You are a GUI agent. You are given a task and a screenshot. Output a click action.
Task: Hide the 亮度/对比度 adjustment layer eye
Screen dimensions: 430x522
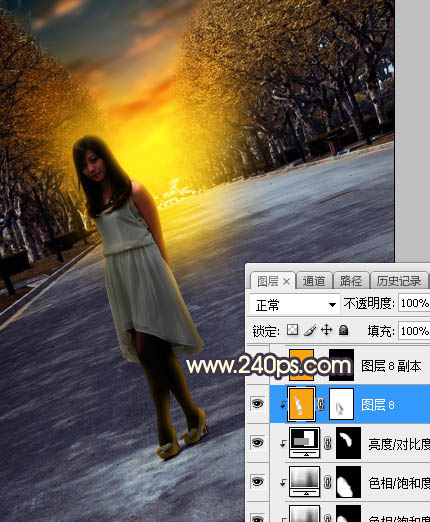tap(257, 442)
